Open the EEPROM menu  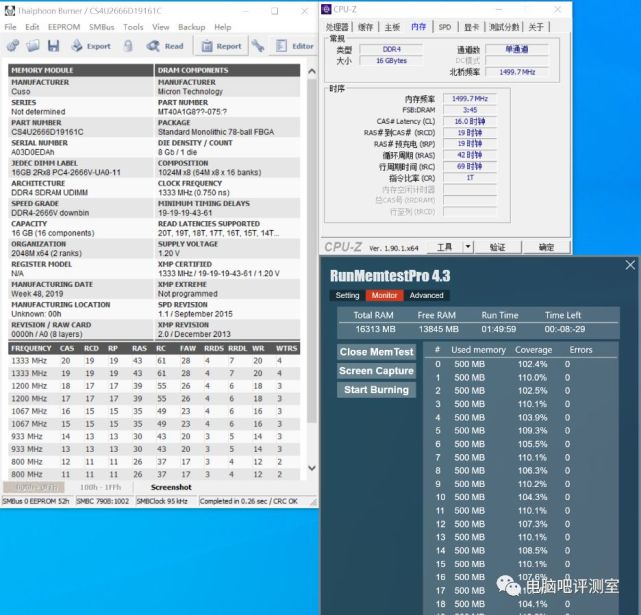[x=64, y=27]
